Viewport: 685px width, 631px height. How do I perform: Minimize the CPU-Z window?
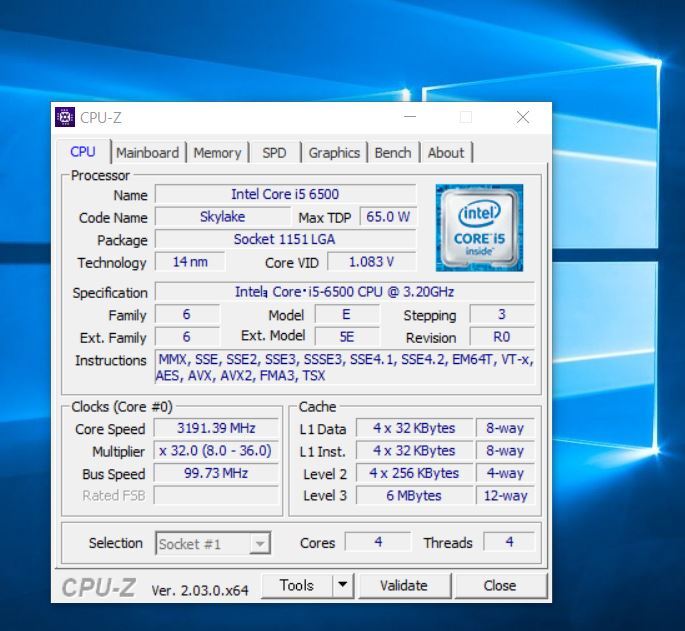(410, 117)
